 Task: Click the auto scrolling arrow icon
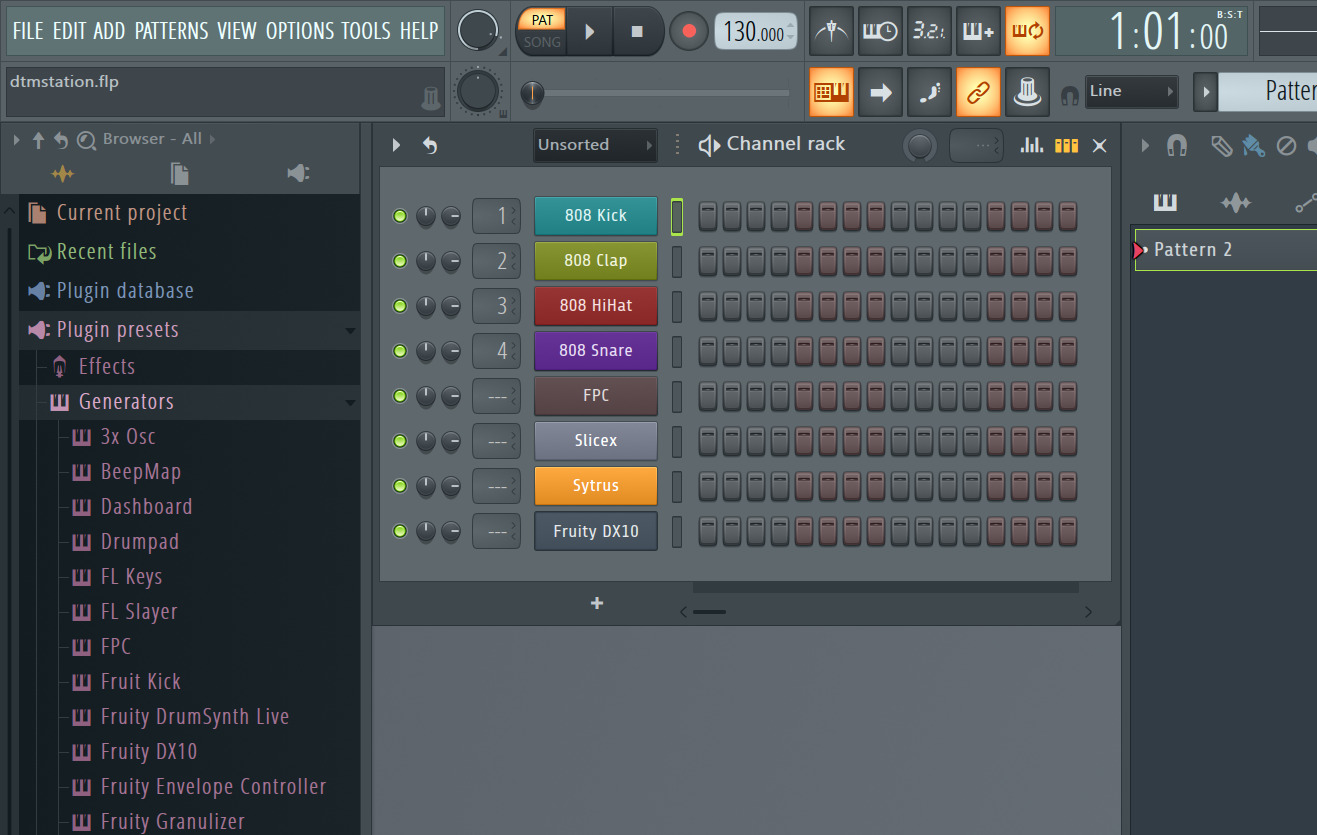pyautogui.click(x=881, y=92)
